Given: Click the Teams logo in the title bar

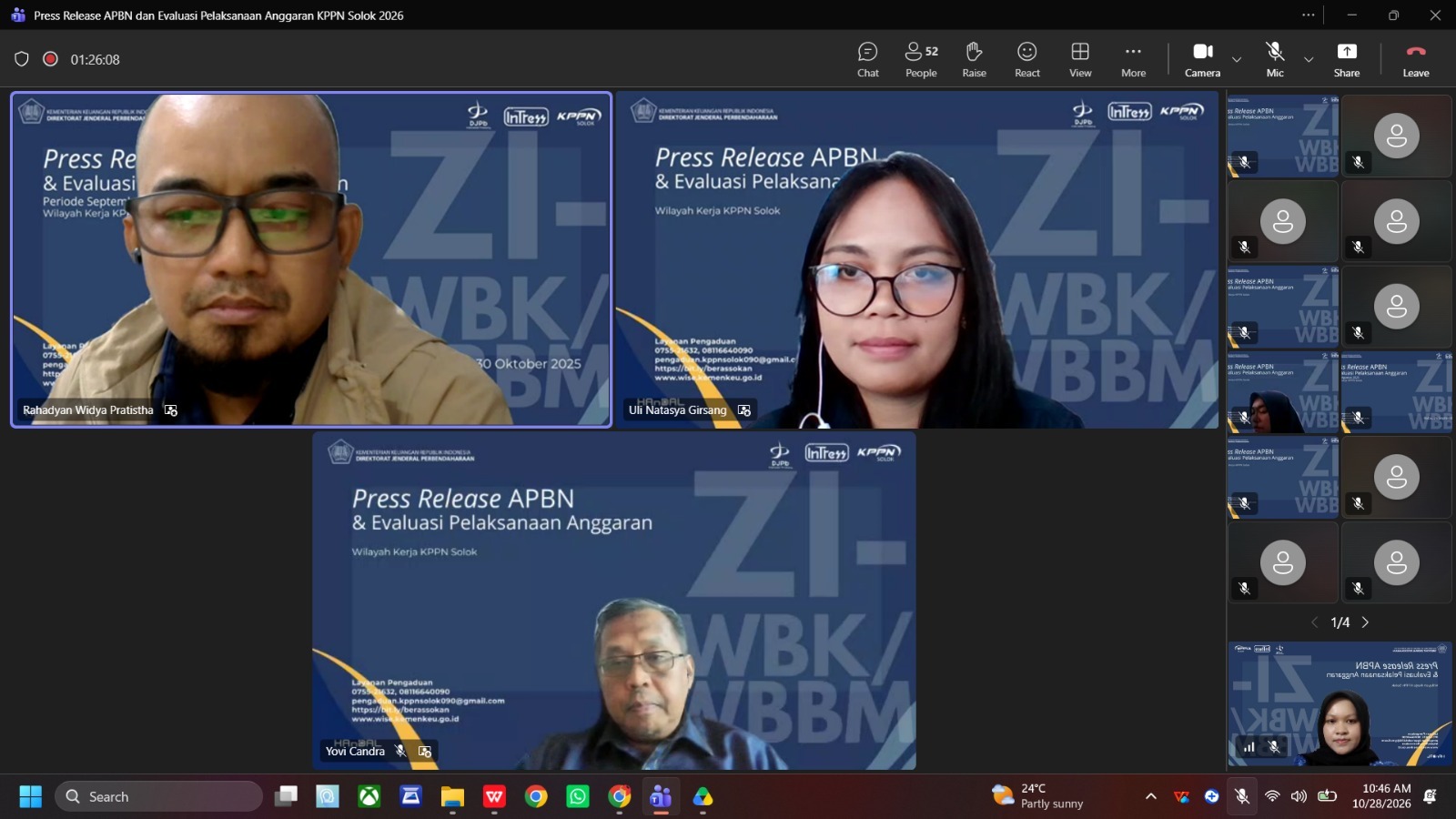Looking at the screenshot, I should click(18, 15).
